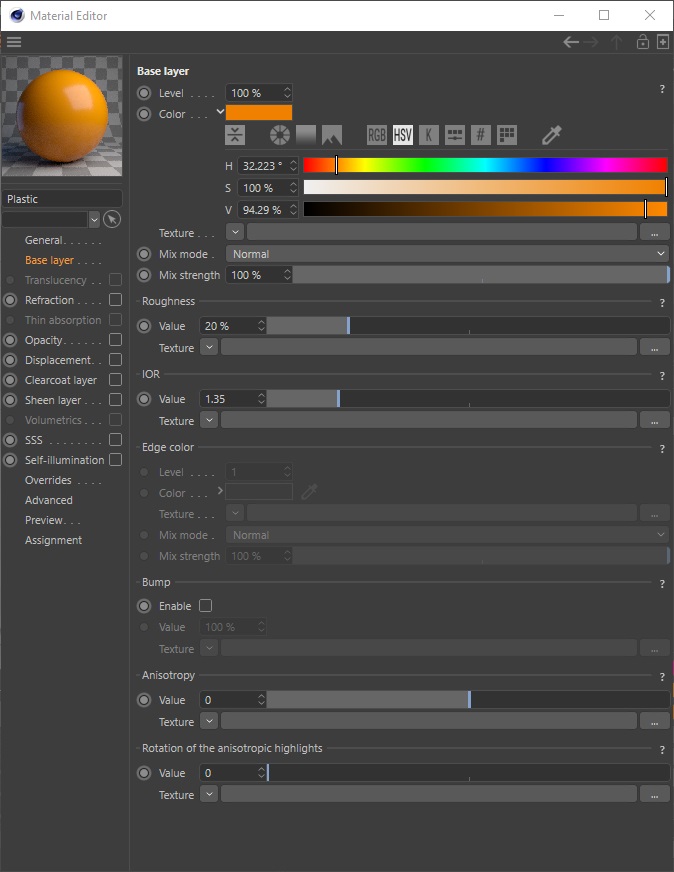Enable the Opacity channel checkbox
674x872 pixels.
click(x=116, y=339)
